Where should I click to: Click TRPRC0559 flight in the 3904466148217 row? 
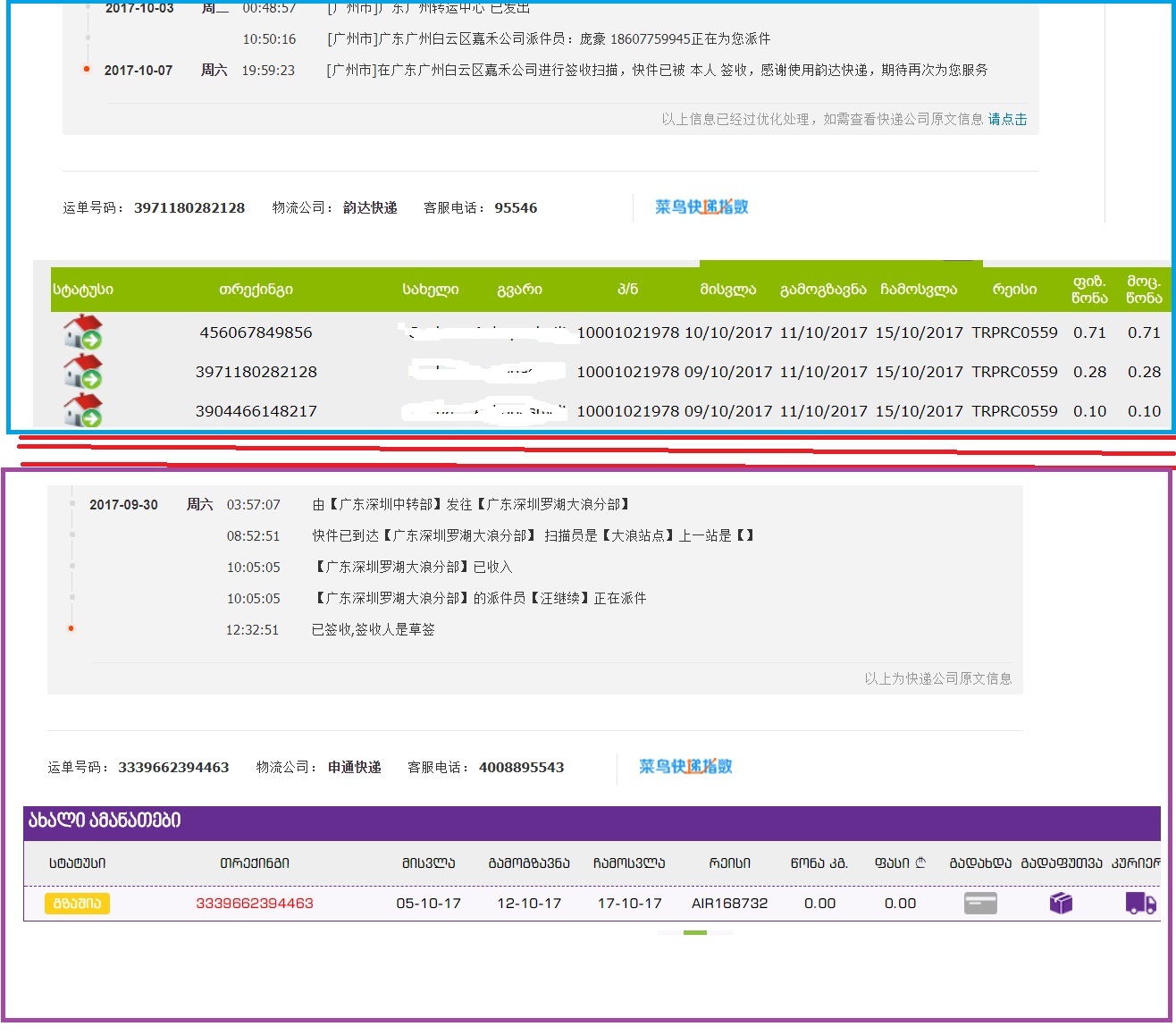(x=1015, y=411)
